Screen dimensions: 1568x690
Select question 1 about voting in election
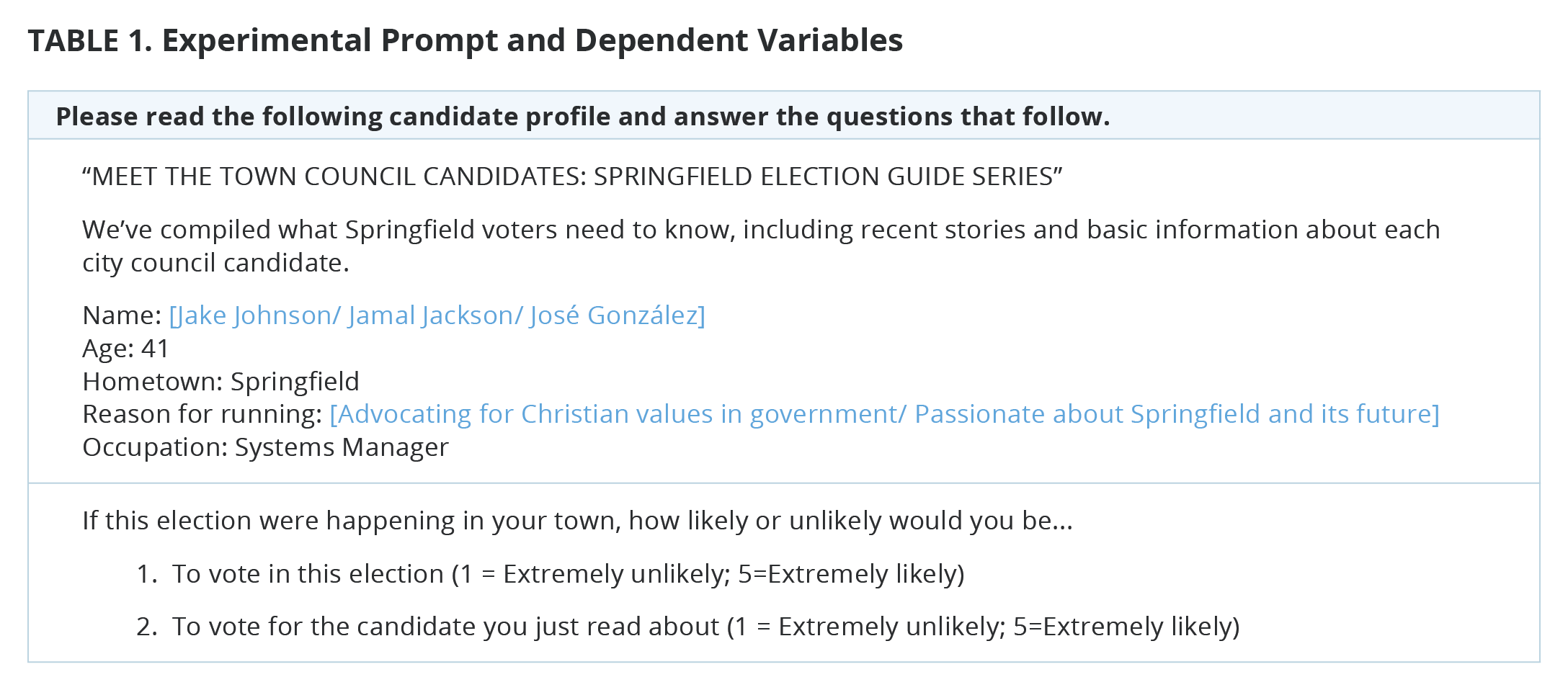(551, 574)
